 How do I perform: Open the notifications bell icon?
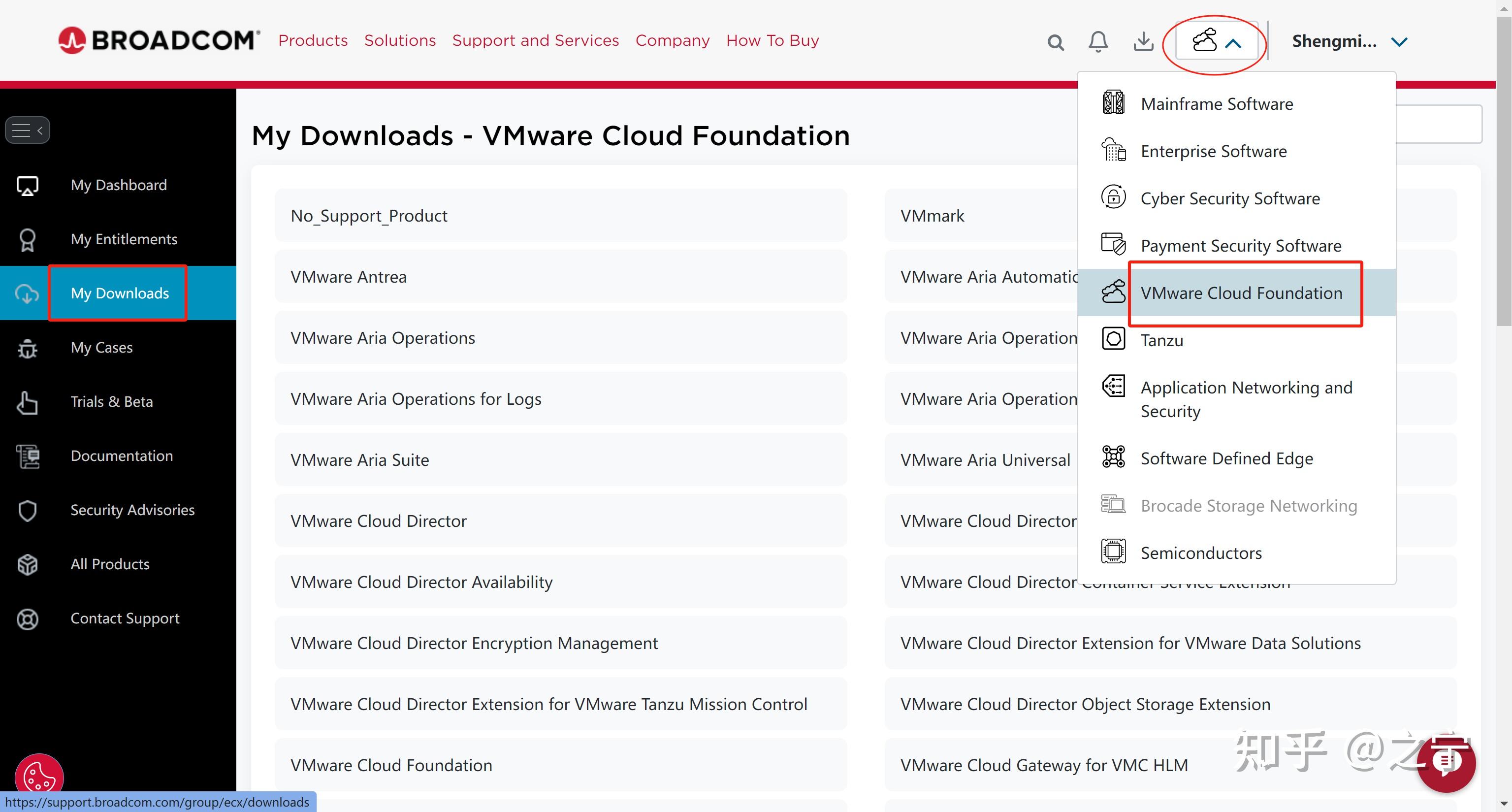[1098, 42]
